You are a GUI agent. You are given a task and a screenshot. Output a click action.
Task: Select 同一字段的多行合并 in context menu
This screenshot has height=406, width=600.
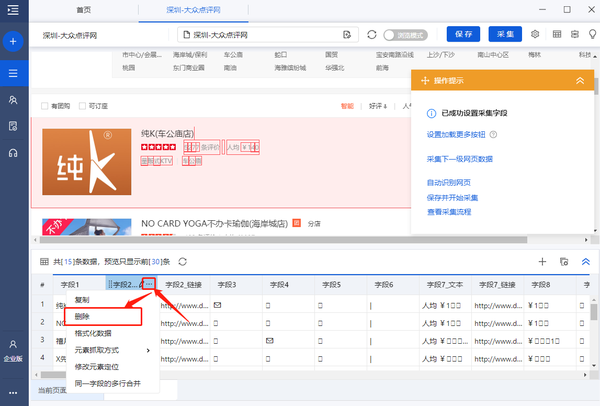coord(108,383)
